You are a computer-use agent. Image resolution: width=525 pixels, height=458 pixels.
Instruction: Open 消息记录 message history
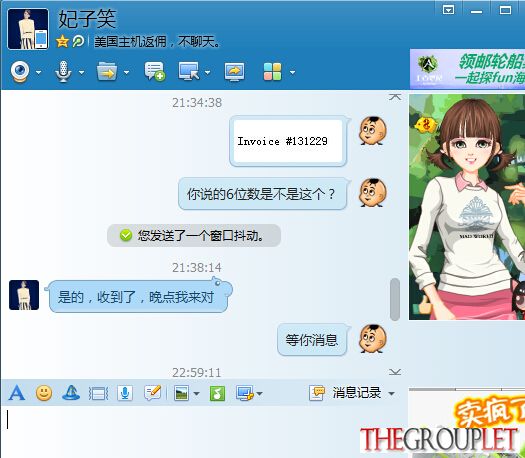[x=346, y=393]
